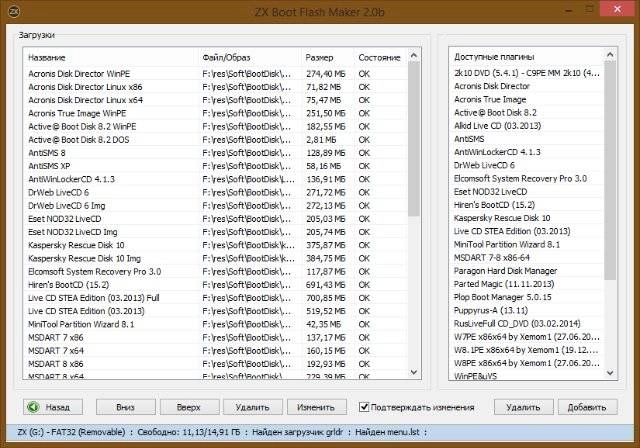Select 2k10 DVD (5.4.1) plugin

point(527,73)
